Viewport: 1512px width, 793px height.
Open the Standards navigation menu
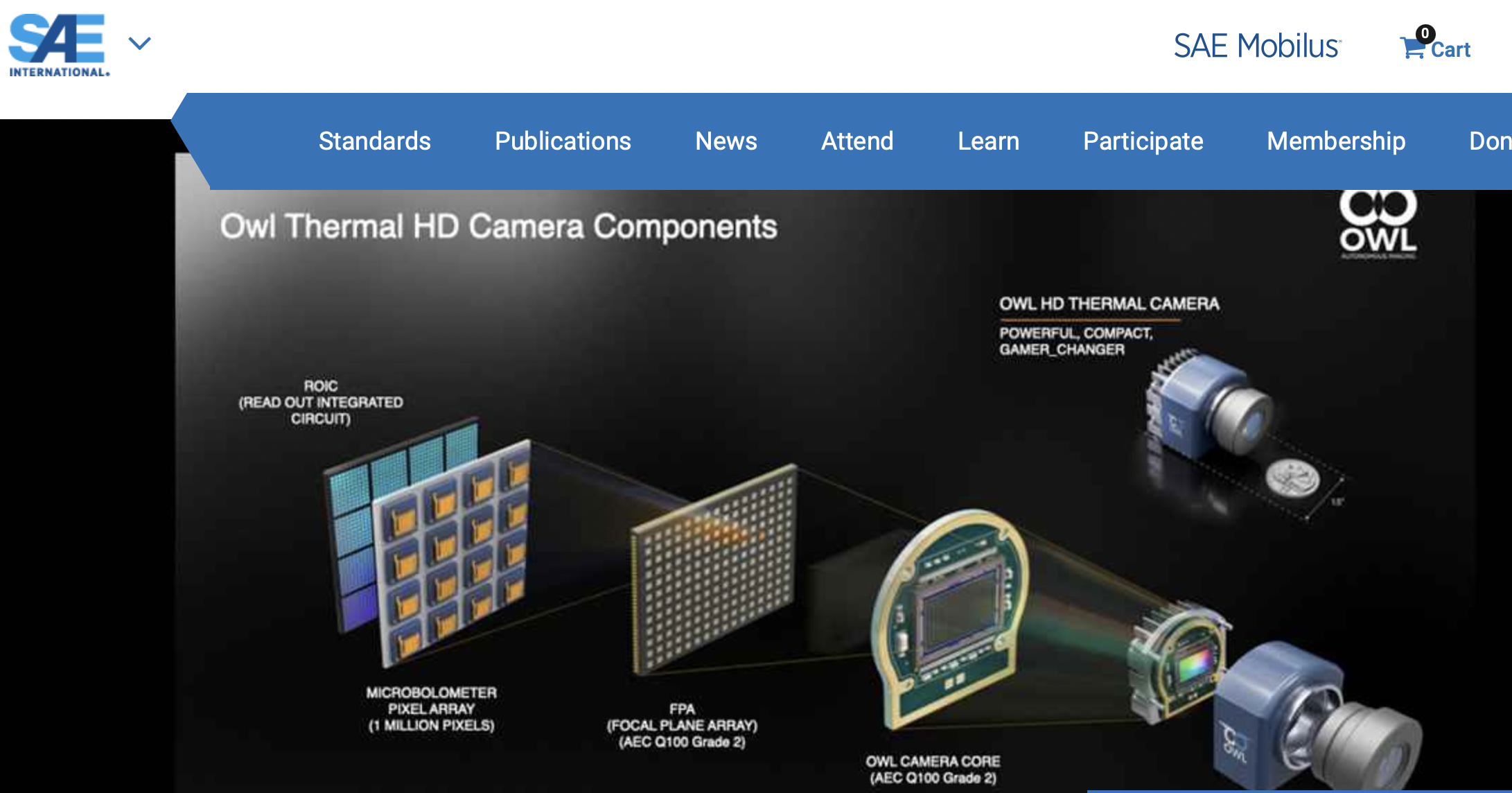click(x=374, y=141)
